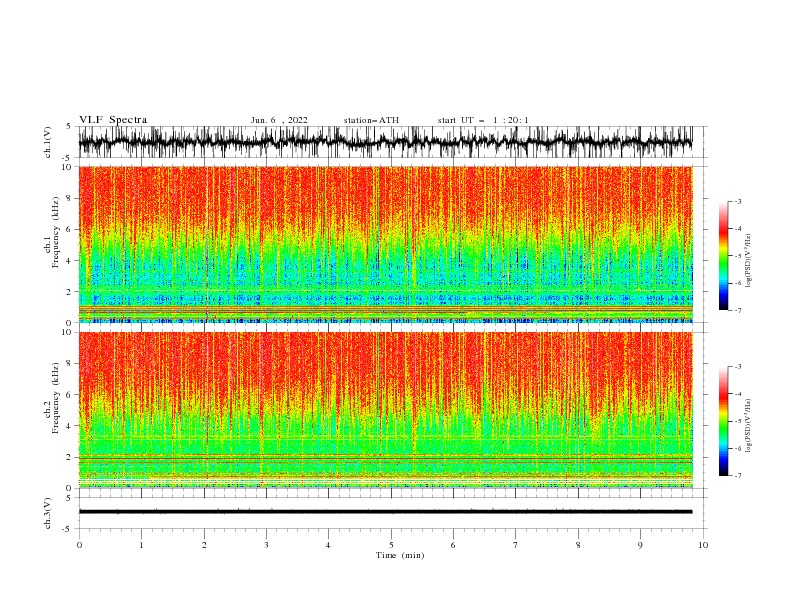
Task: Click the 'Time (min)' axis label
Action: (x=400, y=555)
